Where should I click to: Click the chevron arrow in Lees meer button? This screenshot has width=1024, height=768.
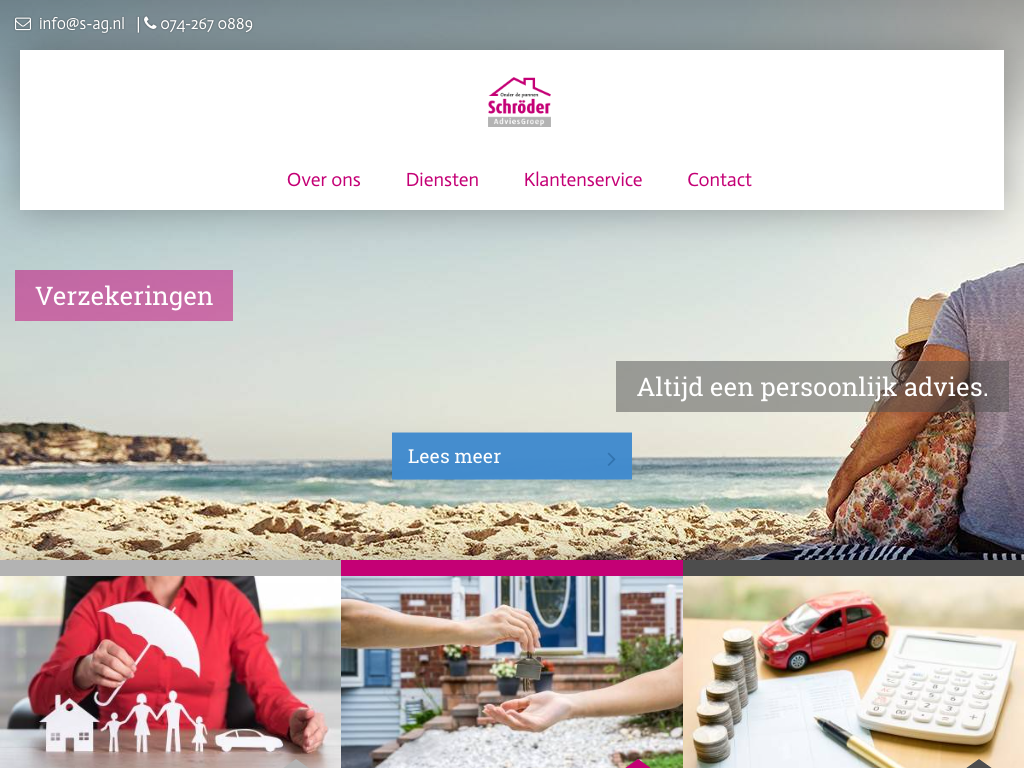[611, 459]
